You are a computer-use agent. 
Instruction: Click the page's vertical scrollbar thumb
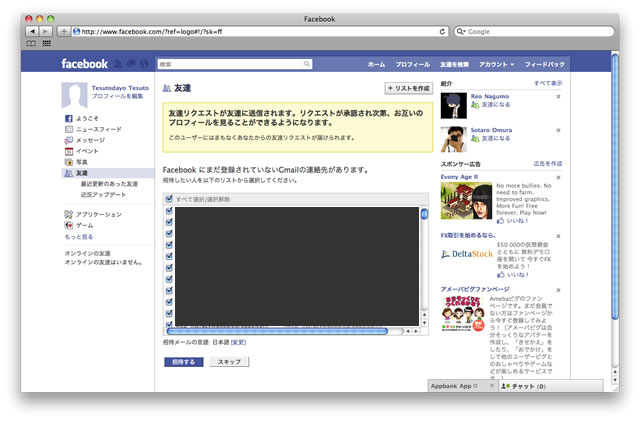(615, 186)
